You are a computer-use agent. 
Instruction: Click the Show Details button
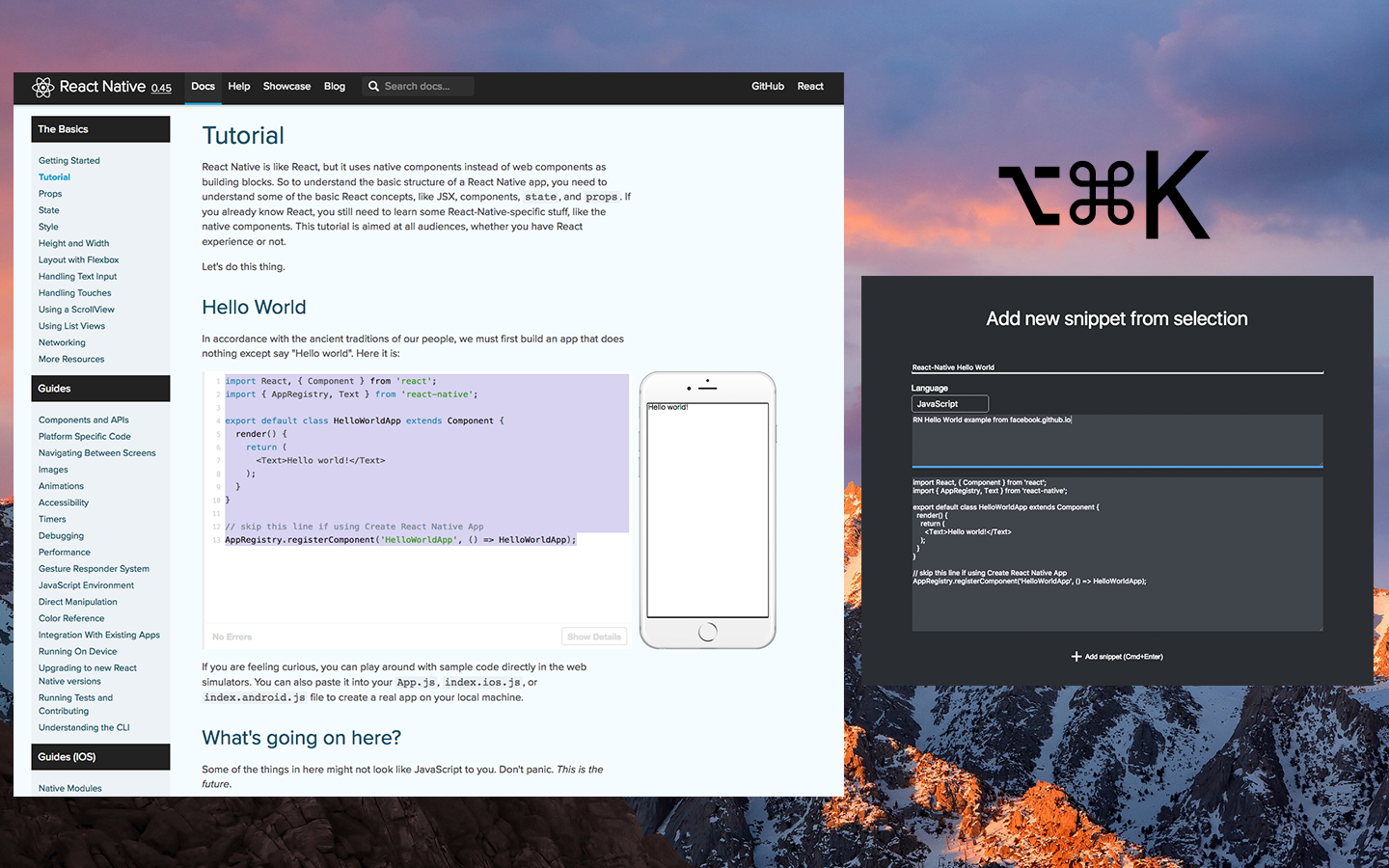pyautogui.click(x=594, y=637)
